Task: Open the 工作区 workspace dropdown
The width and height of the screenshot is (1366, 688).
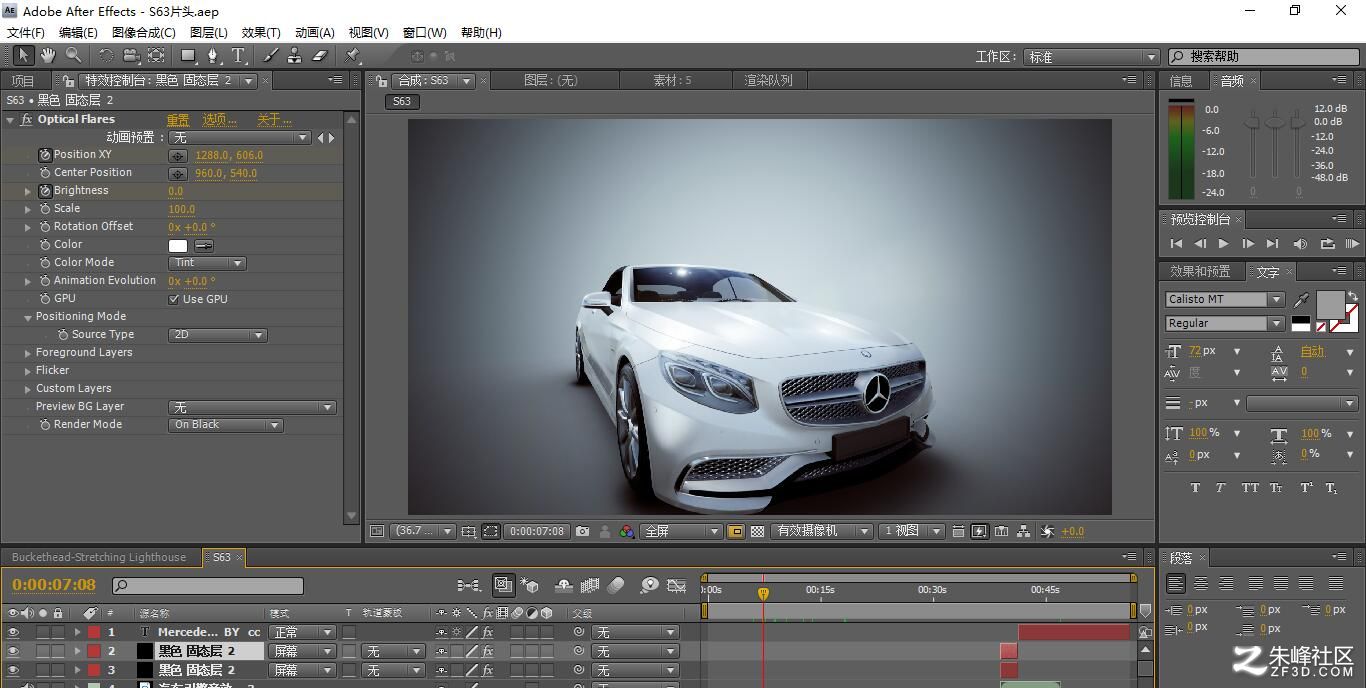Action: 1090,57
